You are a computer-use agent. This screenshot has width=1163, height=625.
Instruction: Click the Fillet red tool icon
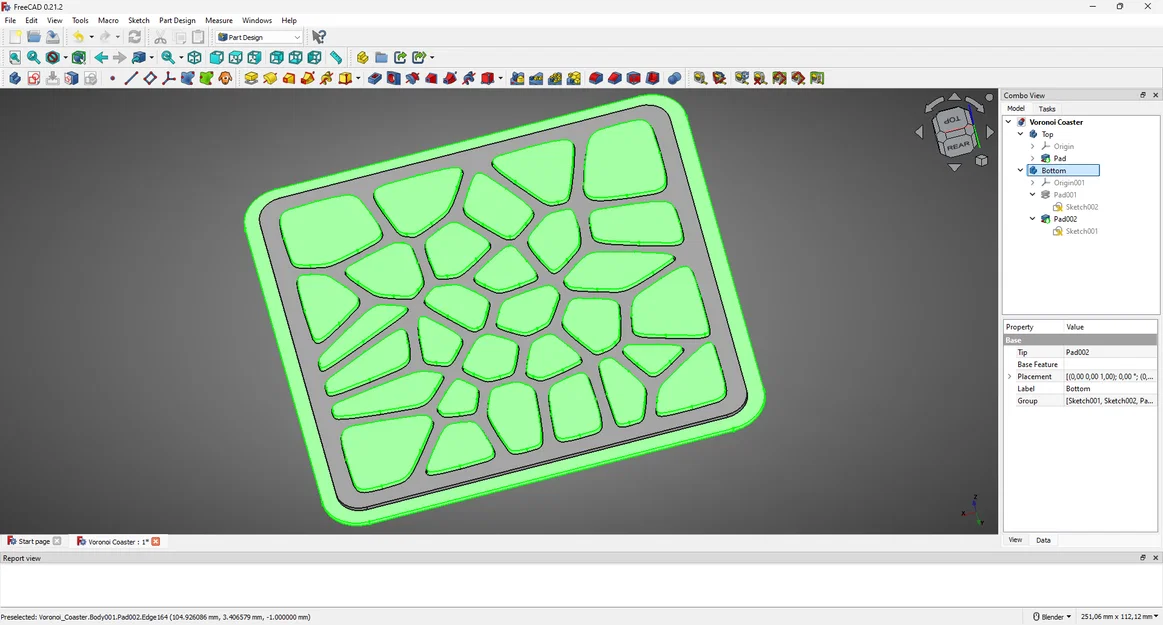596,78
